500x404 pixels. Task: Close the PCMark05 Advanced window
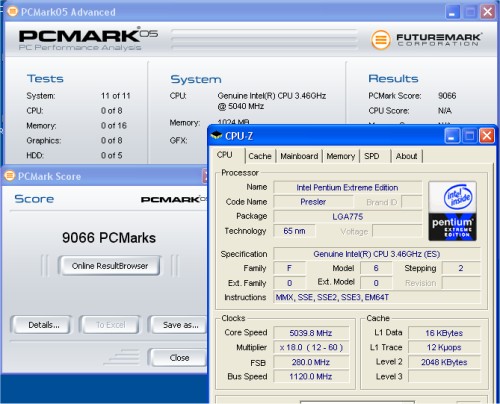(487, 12)
